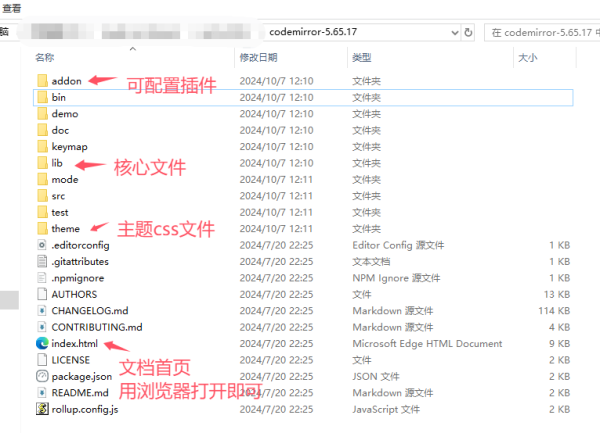The height and width of the screenshot is (433, 600).
Task: Select the doc folder name
Action: [x=60, y=130]
